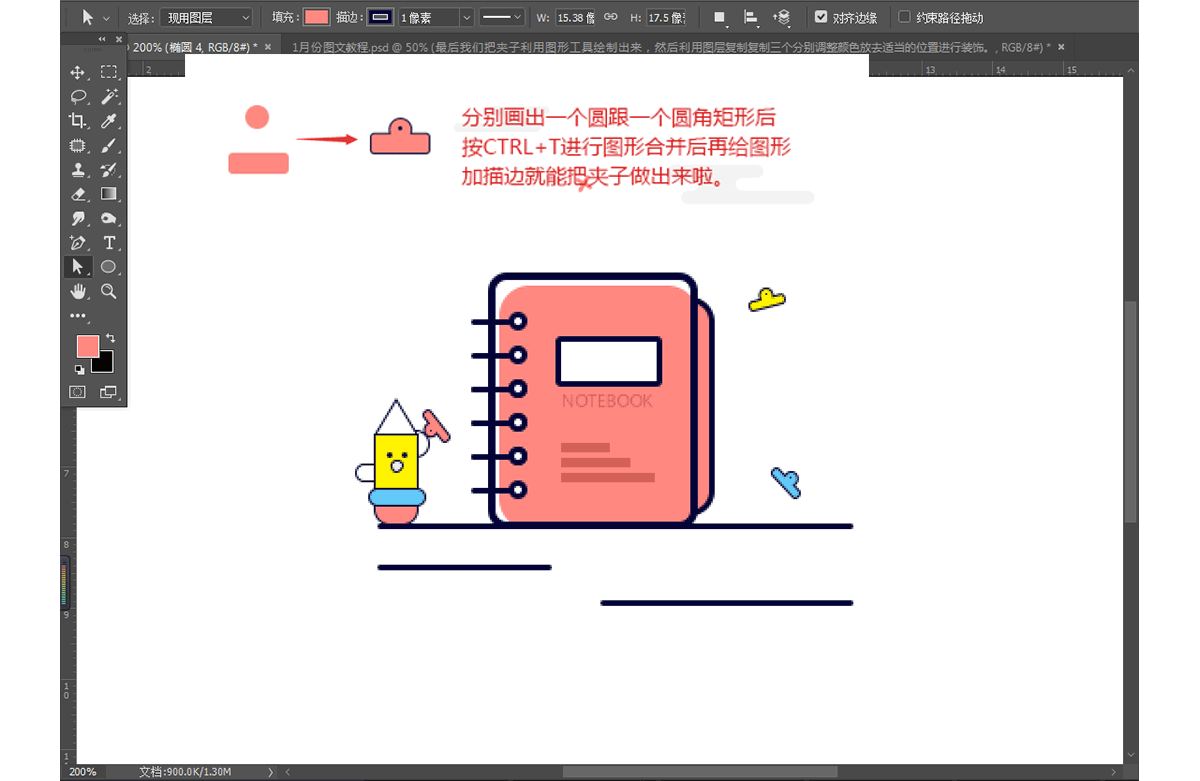Select the Lasso tool
1200x781 pixels.
point(78,98)
